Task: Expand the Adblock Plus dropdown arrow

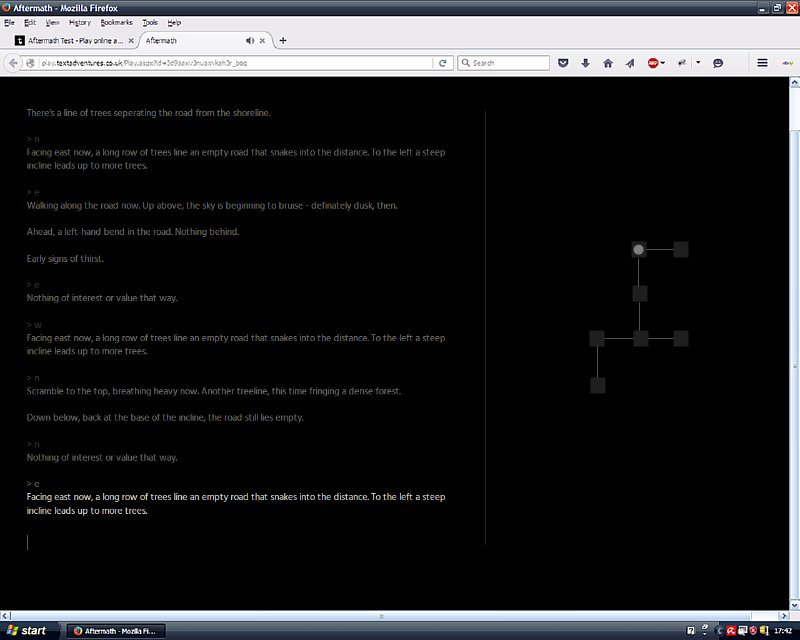Action: pyautogui.click(x=664, y=63)
